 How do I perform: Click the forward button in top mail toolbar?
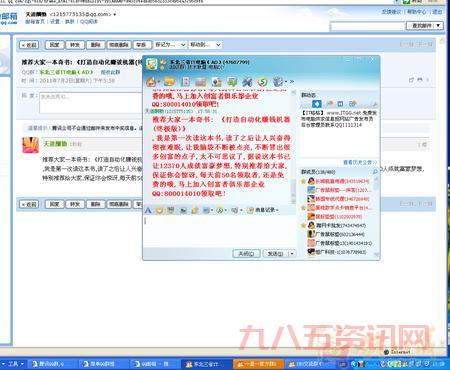click(75, 45)
